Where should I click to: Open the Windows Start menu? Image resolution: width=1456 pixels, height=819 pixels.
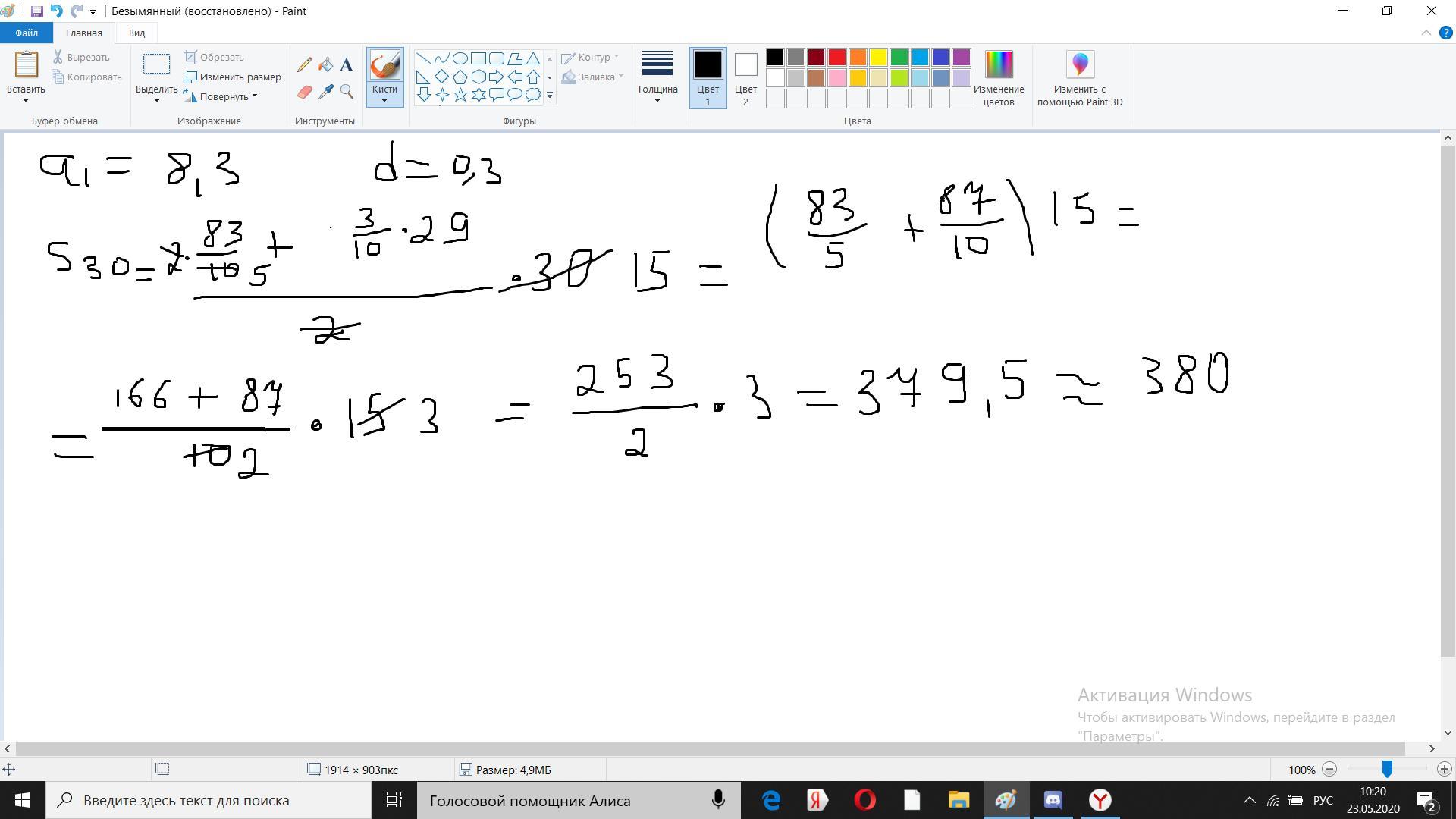pos(22,800)
